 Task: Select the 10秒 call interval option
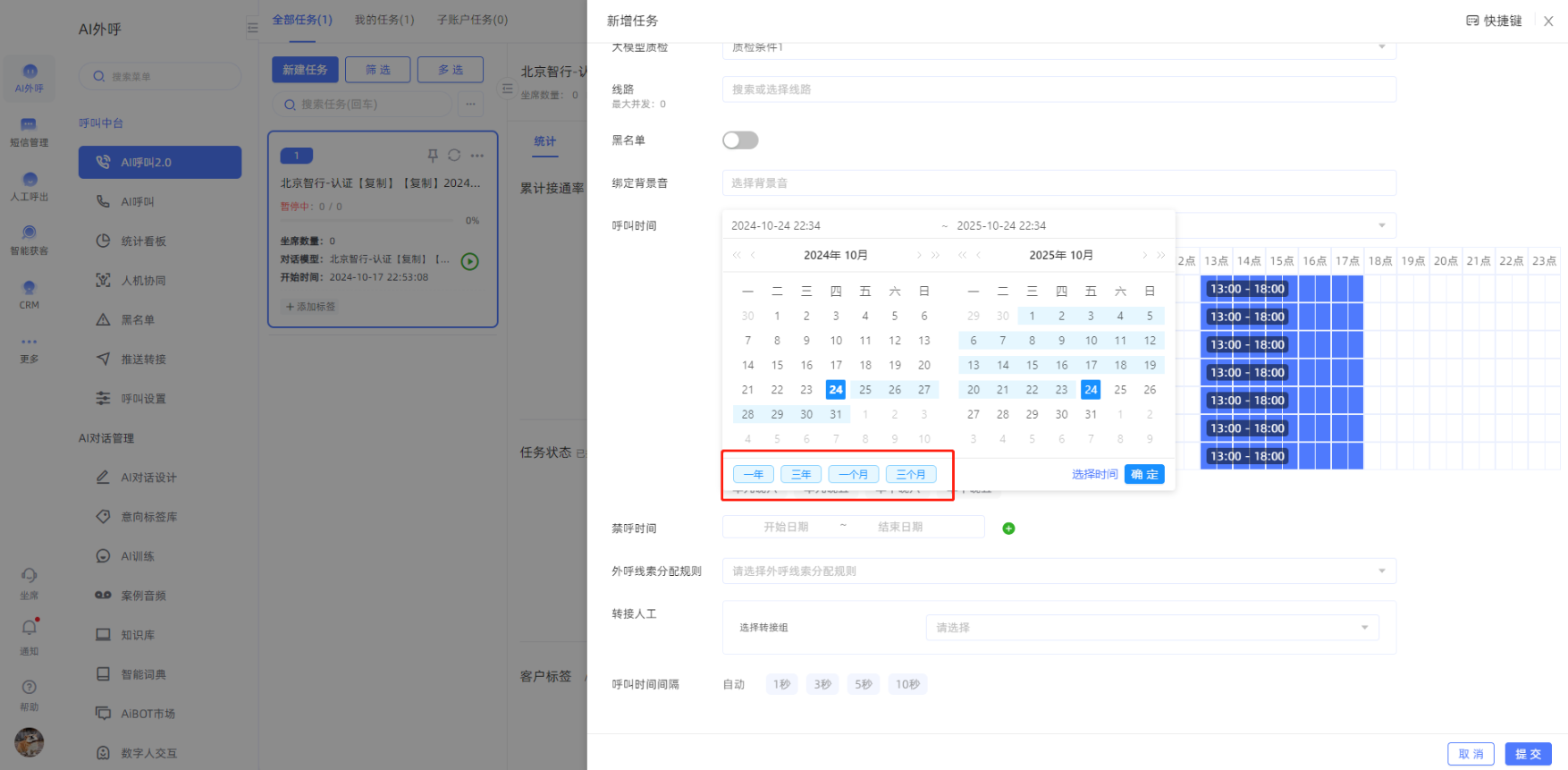coord(907,684)
